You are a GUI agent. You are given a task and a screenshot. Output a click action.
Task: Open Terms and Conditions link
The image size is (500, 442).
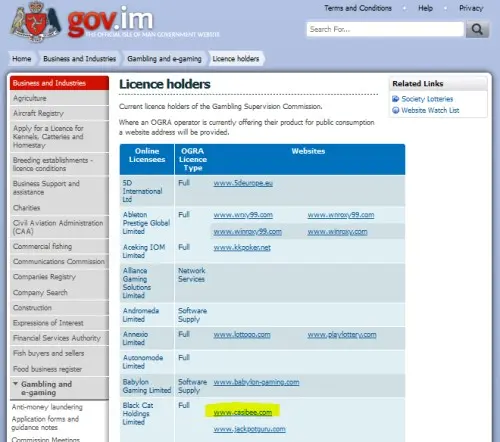tap(358, 8)
